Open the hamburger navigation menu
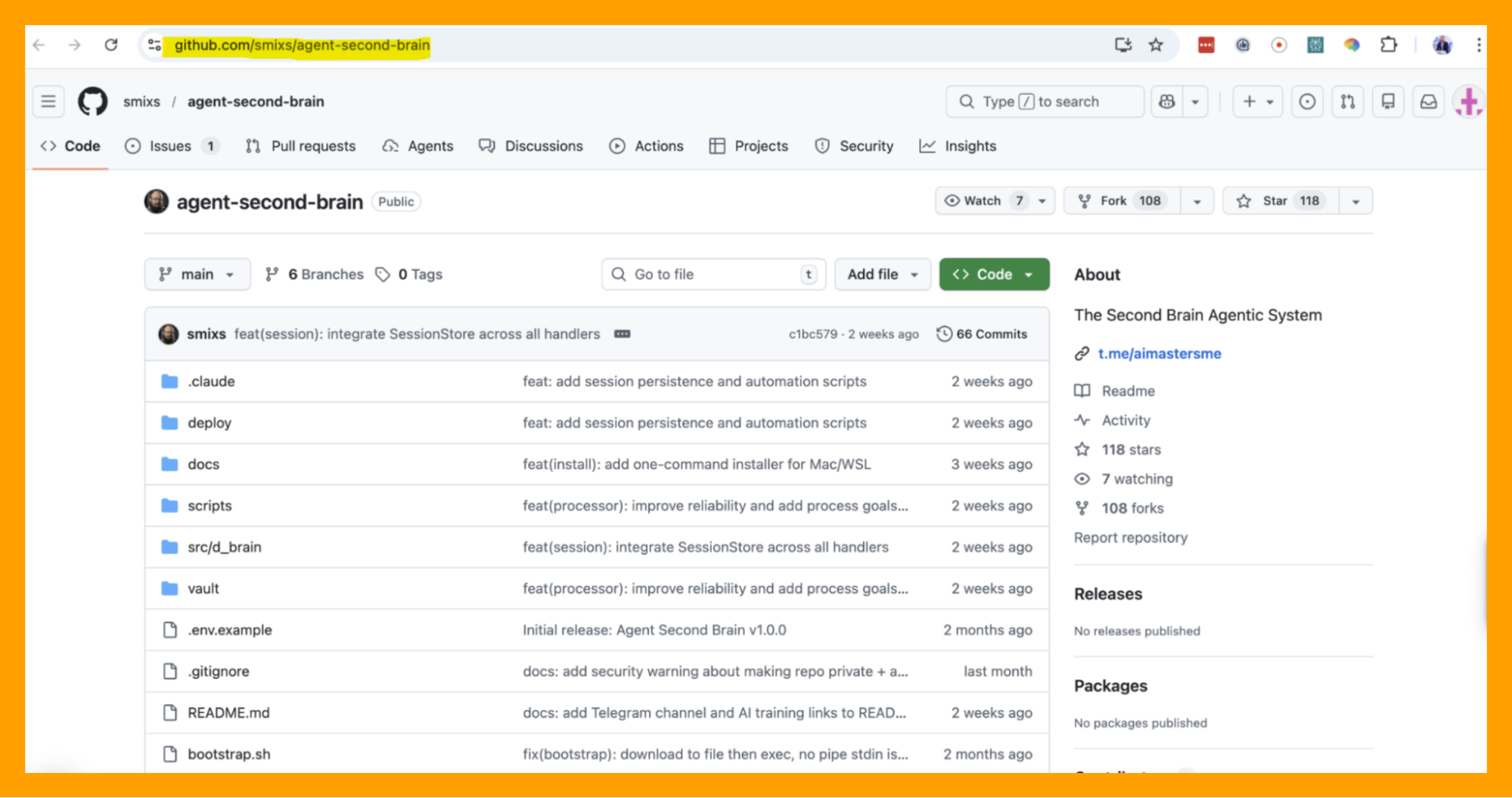Viewport: 1512px width, 798px height. click(x=48, y=101)
